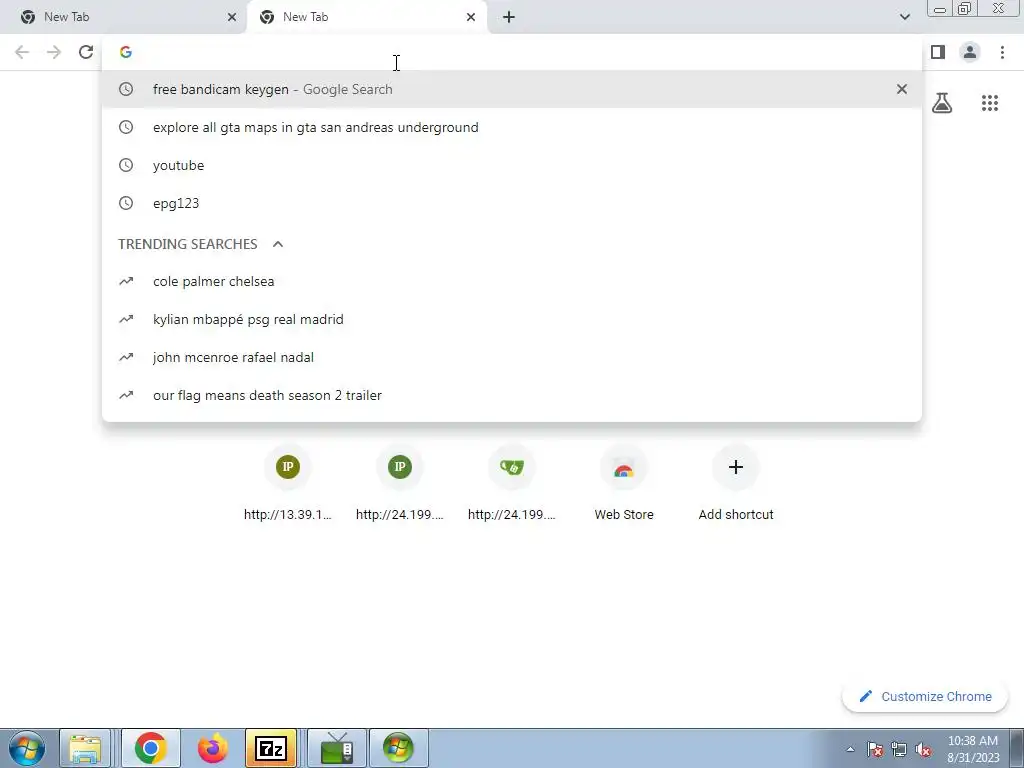Choose the free bandicam keygen suggestion

(x=512, y=89)
